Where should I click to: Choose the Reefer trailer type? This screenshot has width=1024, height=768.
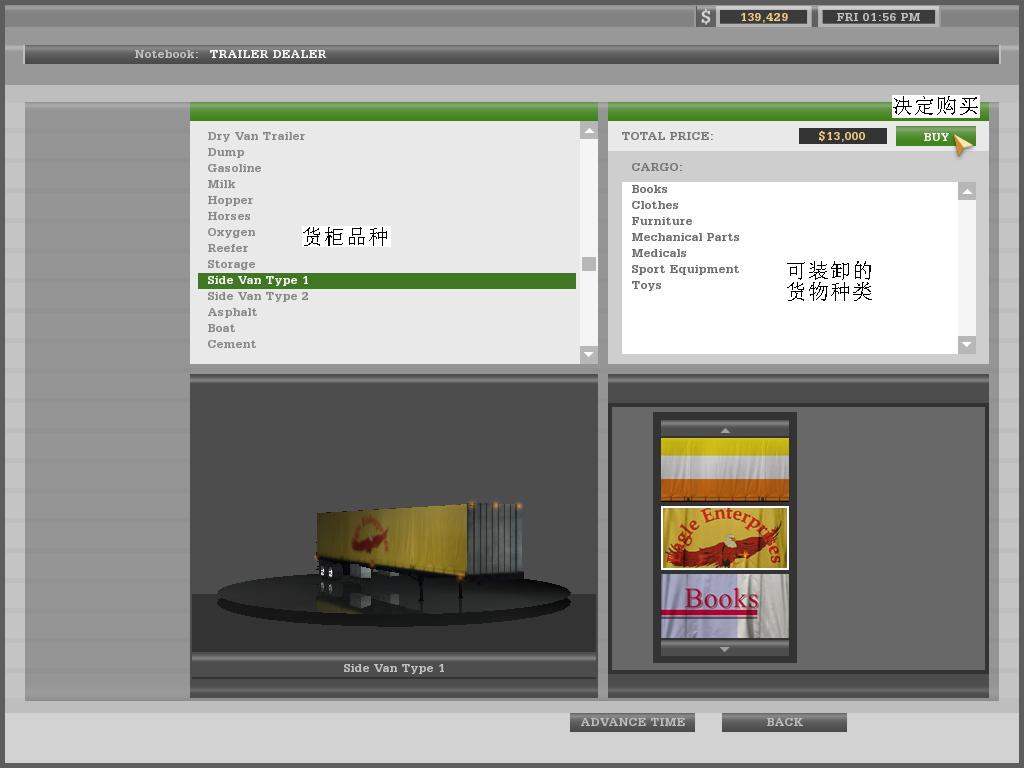[228, 248]
